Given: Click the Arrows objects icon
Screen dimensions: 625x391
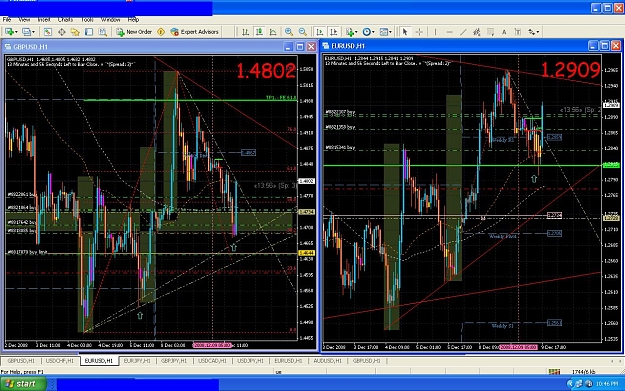Looking at the screenshot, I should click(x=532, y=32).
